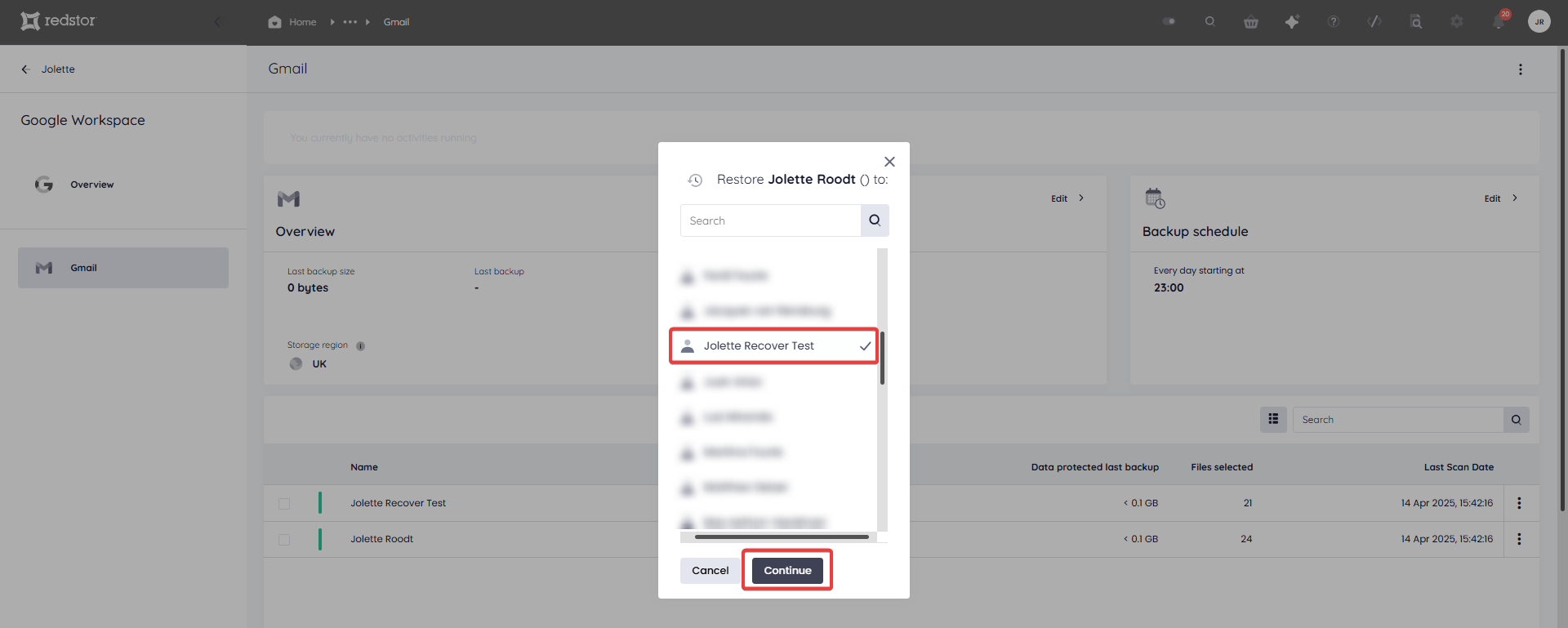Expand the breadcrumb ellipsis

[x=350, y=22]
